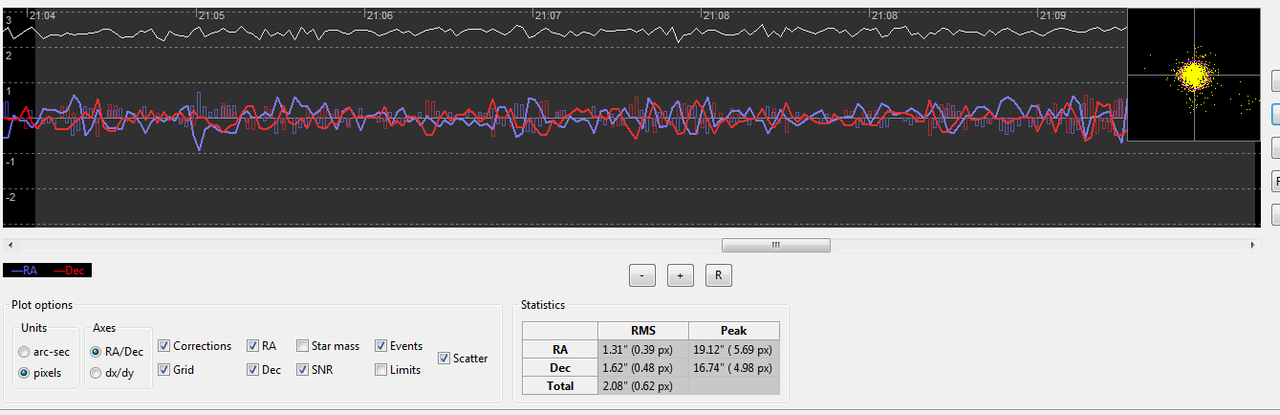The width and height of the screenshot is (1280, 415).
Task: Toggle the SNR checkbox
Action: point(302,370)
